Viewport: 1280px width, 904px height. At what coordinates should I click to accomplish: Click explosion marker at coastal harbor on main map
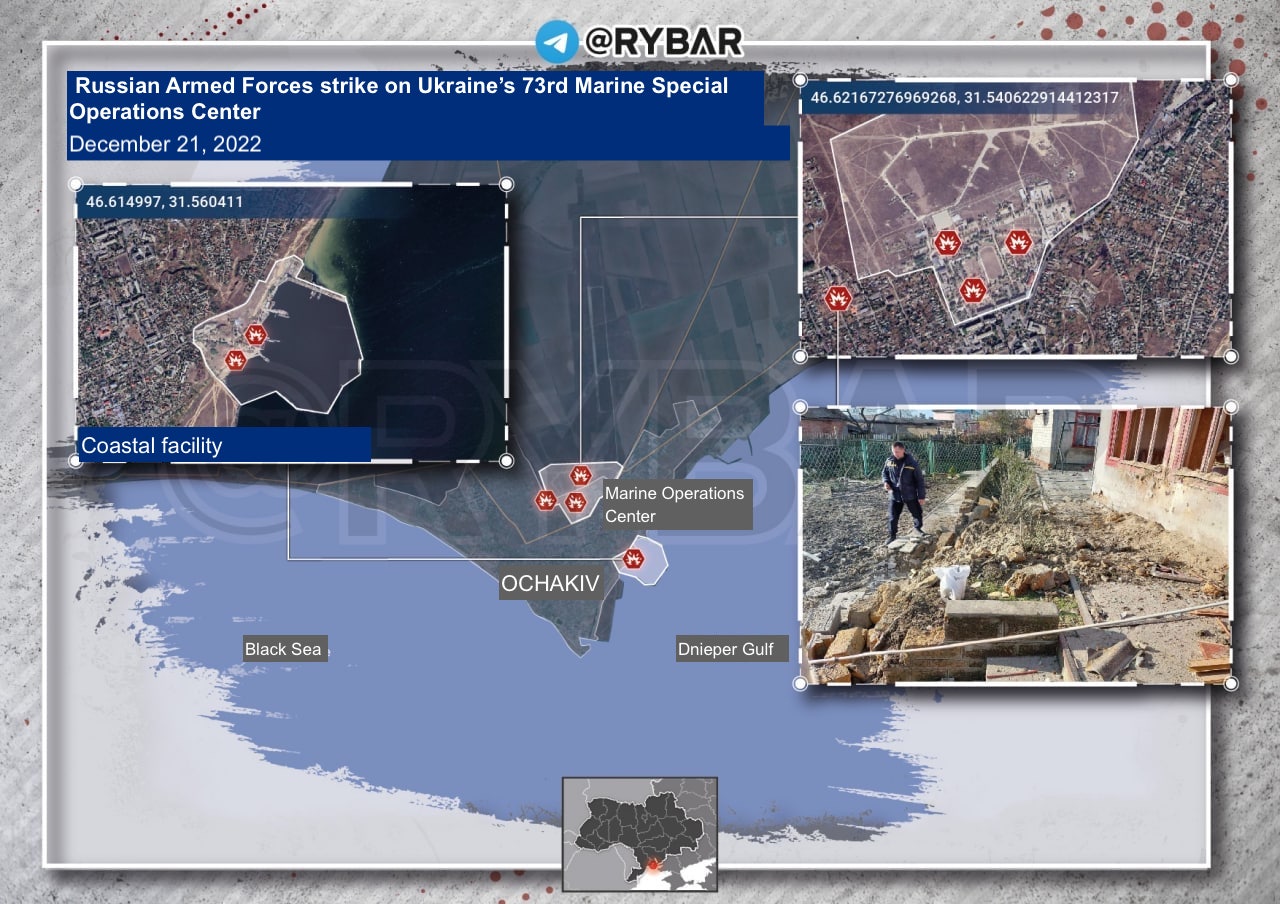tap(632, 559)
